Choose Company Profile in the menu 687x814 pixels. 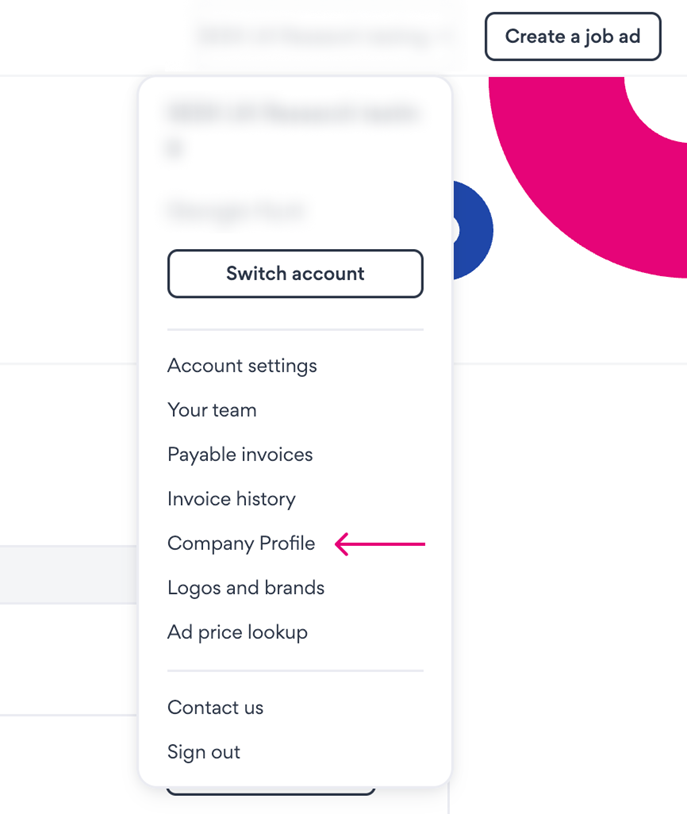[x=241, y=543]
